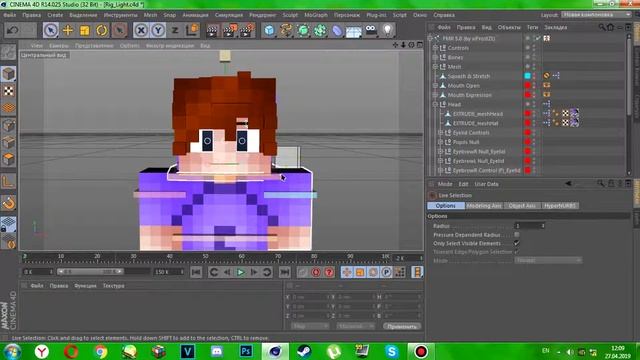Collapse the Head object
The width and height of the screenshot is (640, 360).
(x=435, y=104)
